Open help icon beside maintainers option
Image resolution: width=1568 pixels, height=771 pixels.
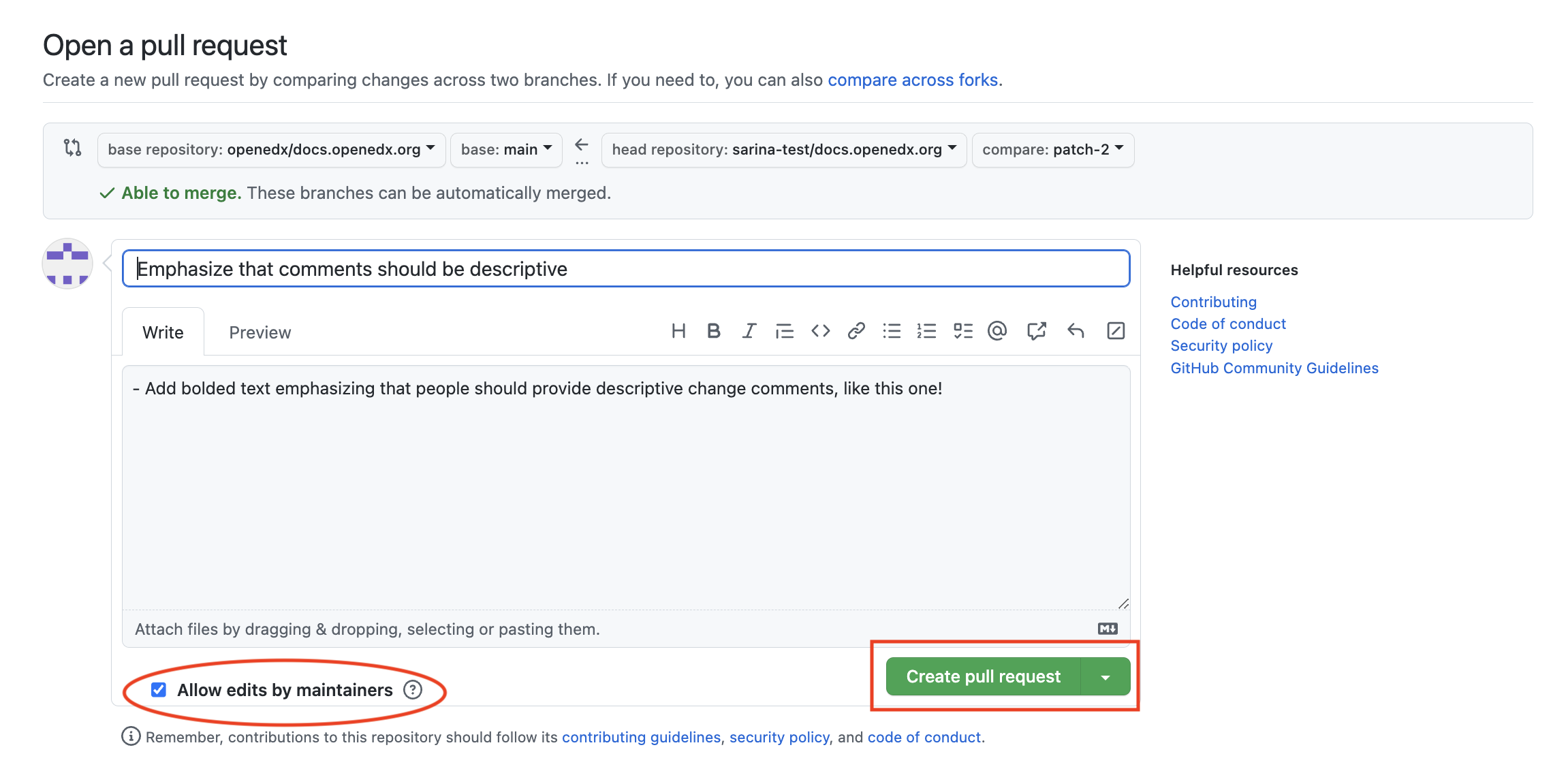click(x=413, y=690)
